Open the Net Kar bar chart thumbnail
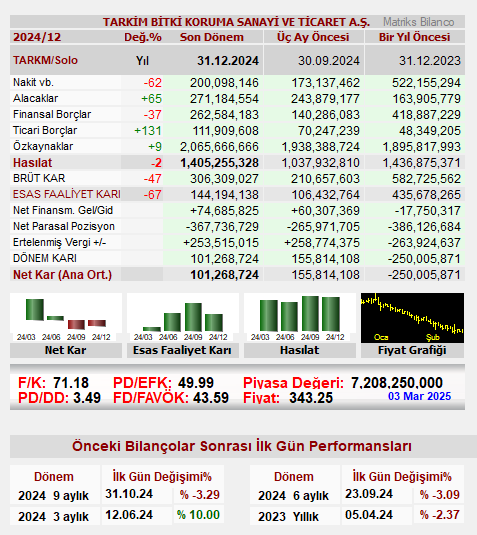Image resolution: width=477 pixels, height=535 pixels. (x=66, y=318)
